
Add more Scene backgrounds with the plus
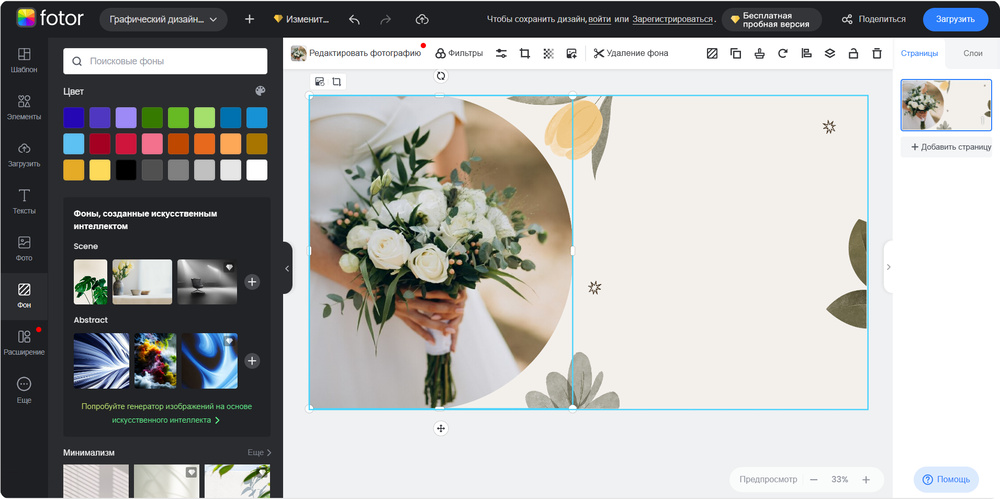coord(252,282)
